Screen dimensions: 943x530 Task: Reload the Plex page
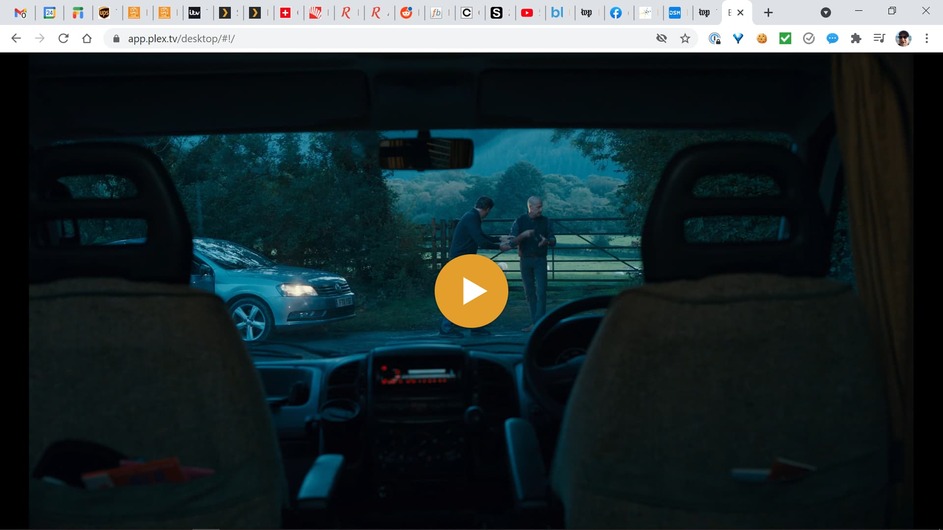point(63,39)
